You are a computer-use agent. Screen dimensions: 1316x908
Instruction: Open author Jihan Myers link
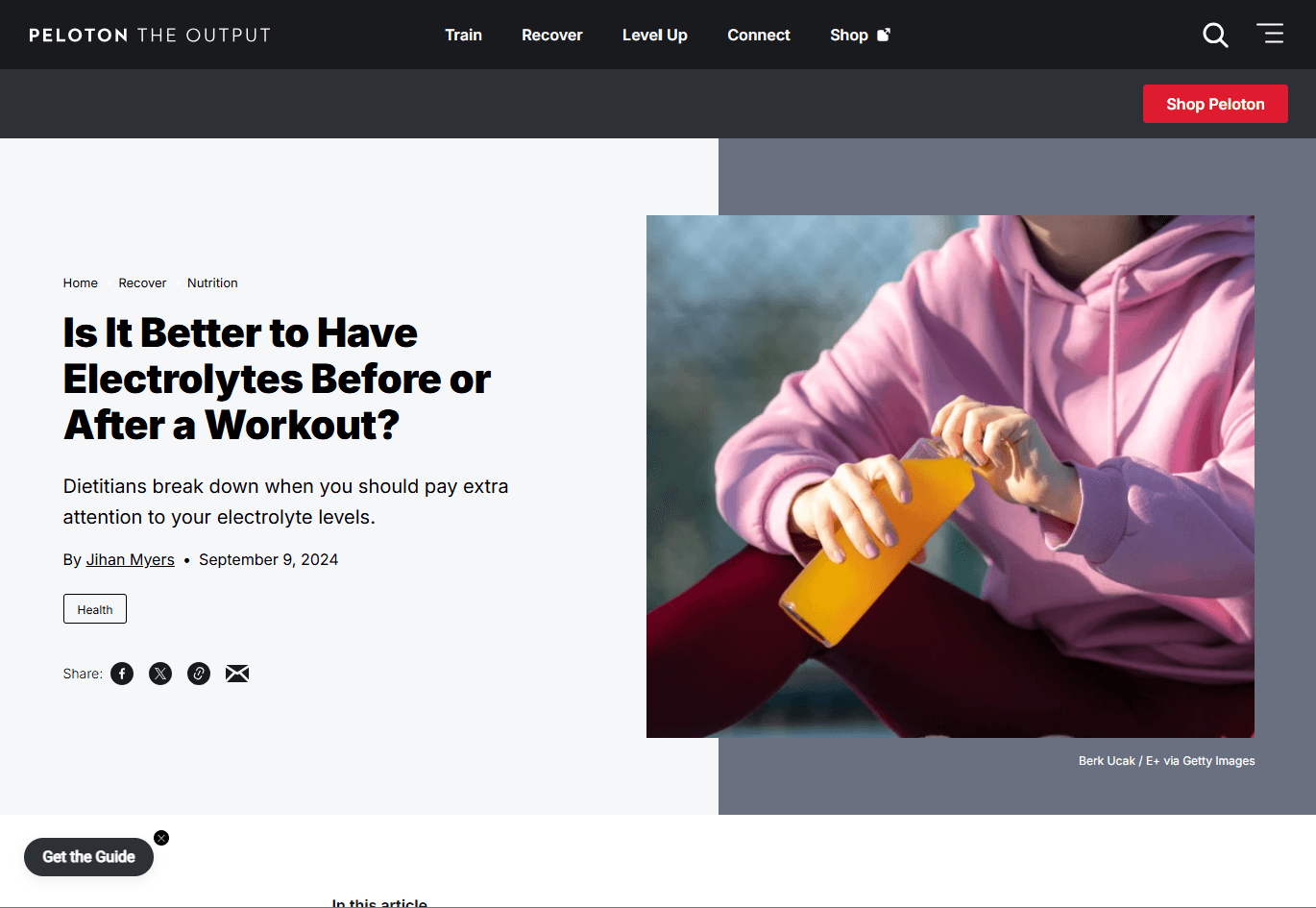pos(131,559)
